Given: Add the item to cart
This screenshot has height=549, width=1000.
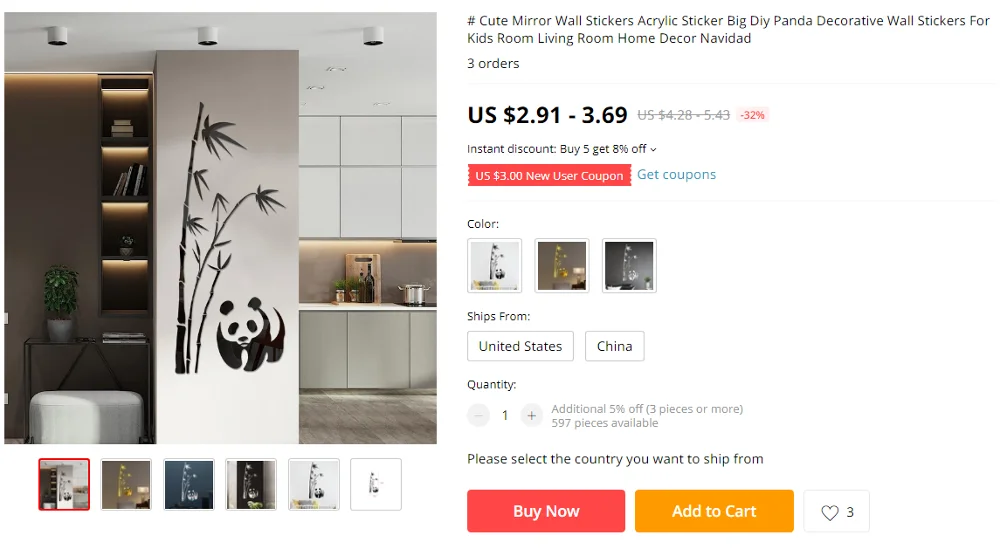Looking at the screenshot, I should coord(714,511).
